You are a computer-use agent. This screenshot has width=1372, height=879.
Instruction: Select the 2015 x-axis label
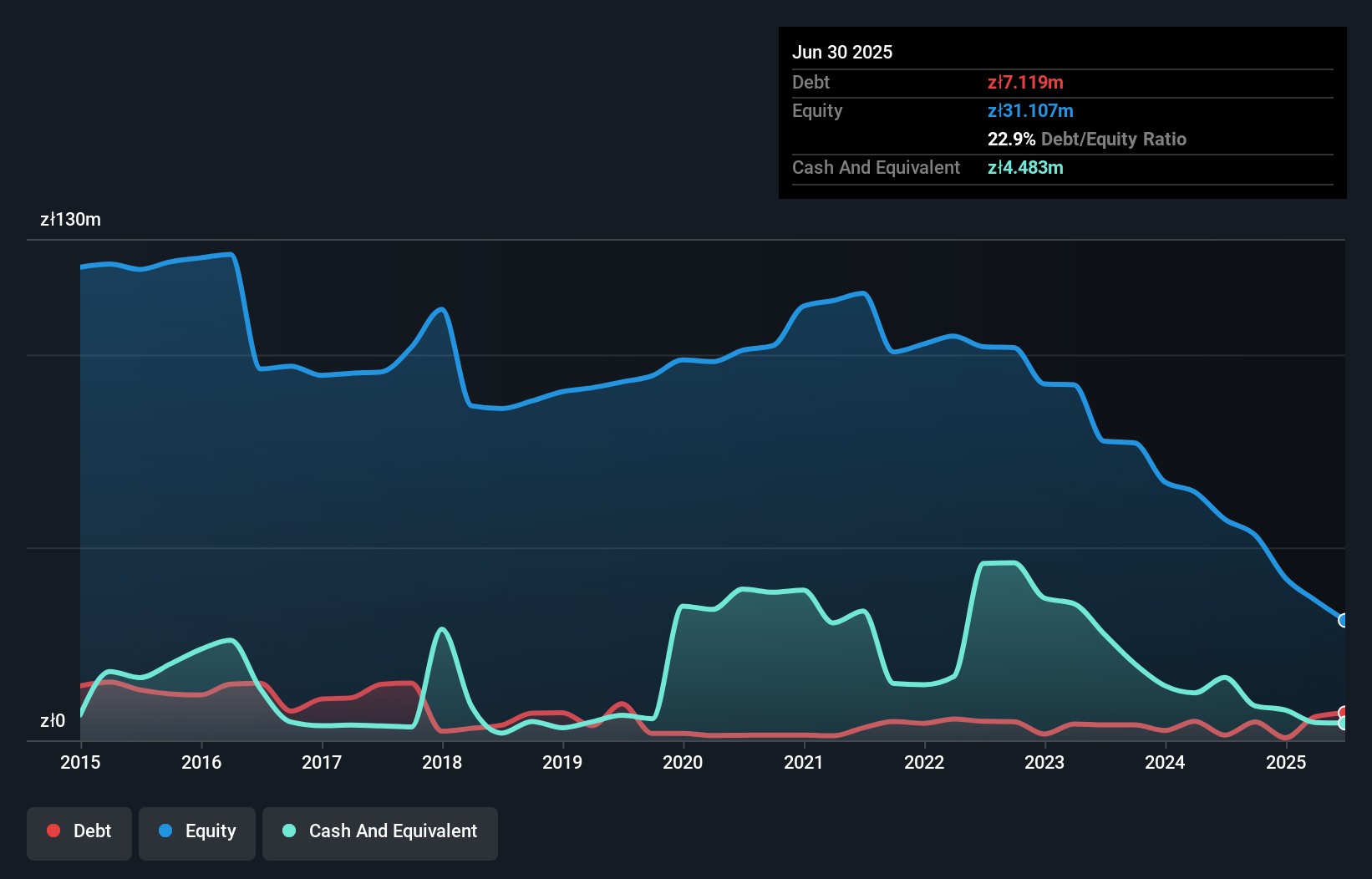[x=80, y=762]
